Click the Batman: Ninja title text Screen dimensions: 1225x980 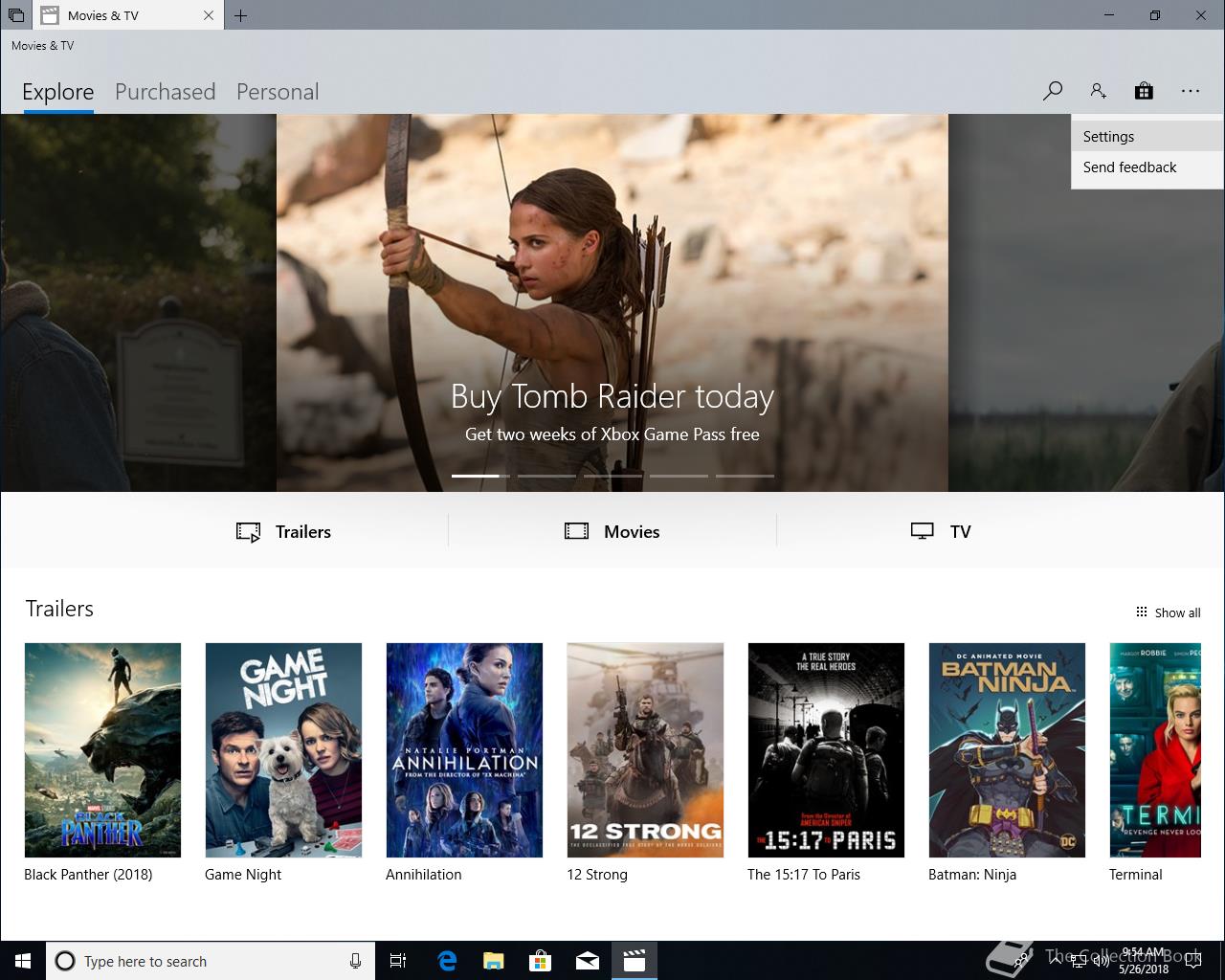pos(972,875)
